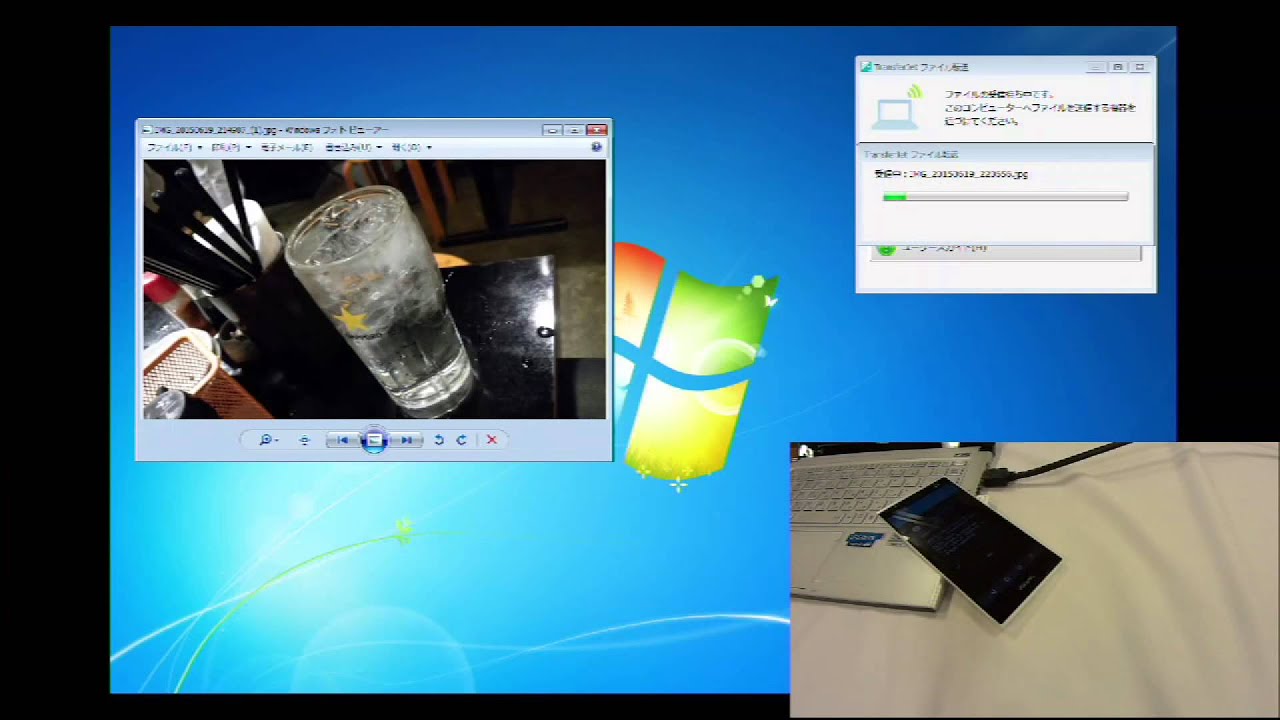Click the file transfer progress bar
The height and width of the screenshot is (720, 1280).
[x=1005, y=197]
